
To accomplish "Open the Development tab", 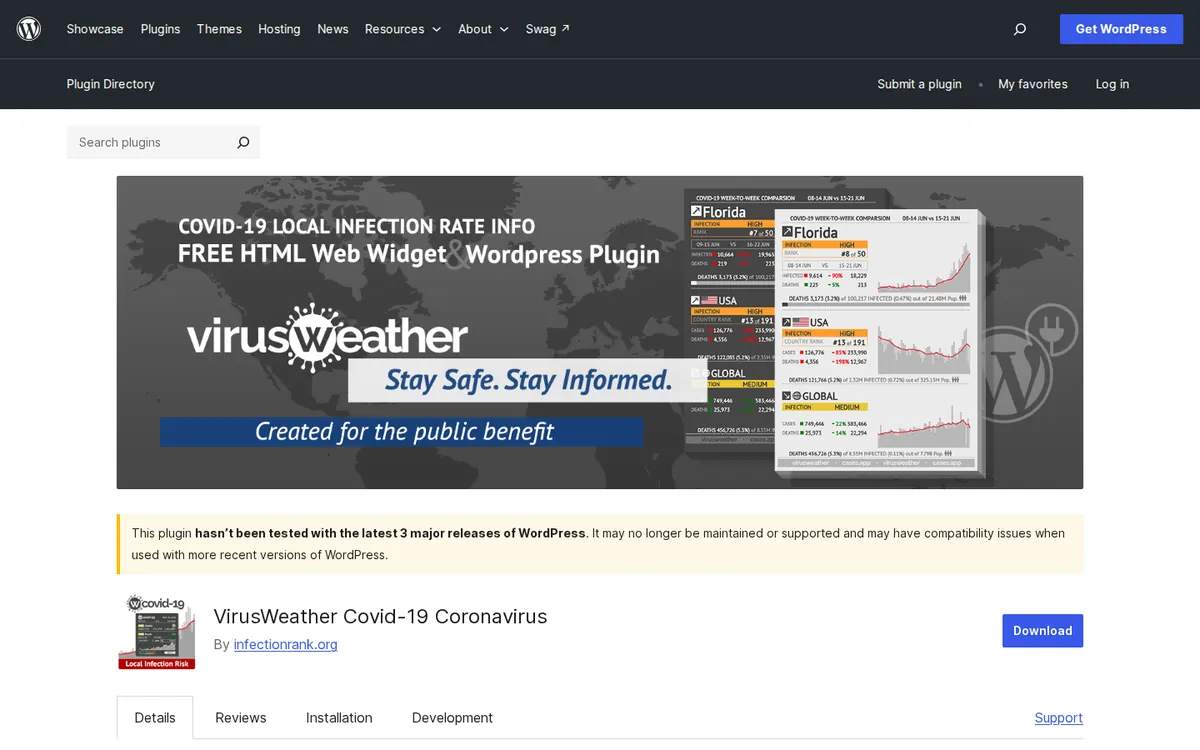I will coord(452,718).
